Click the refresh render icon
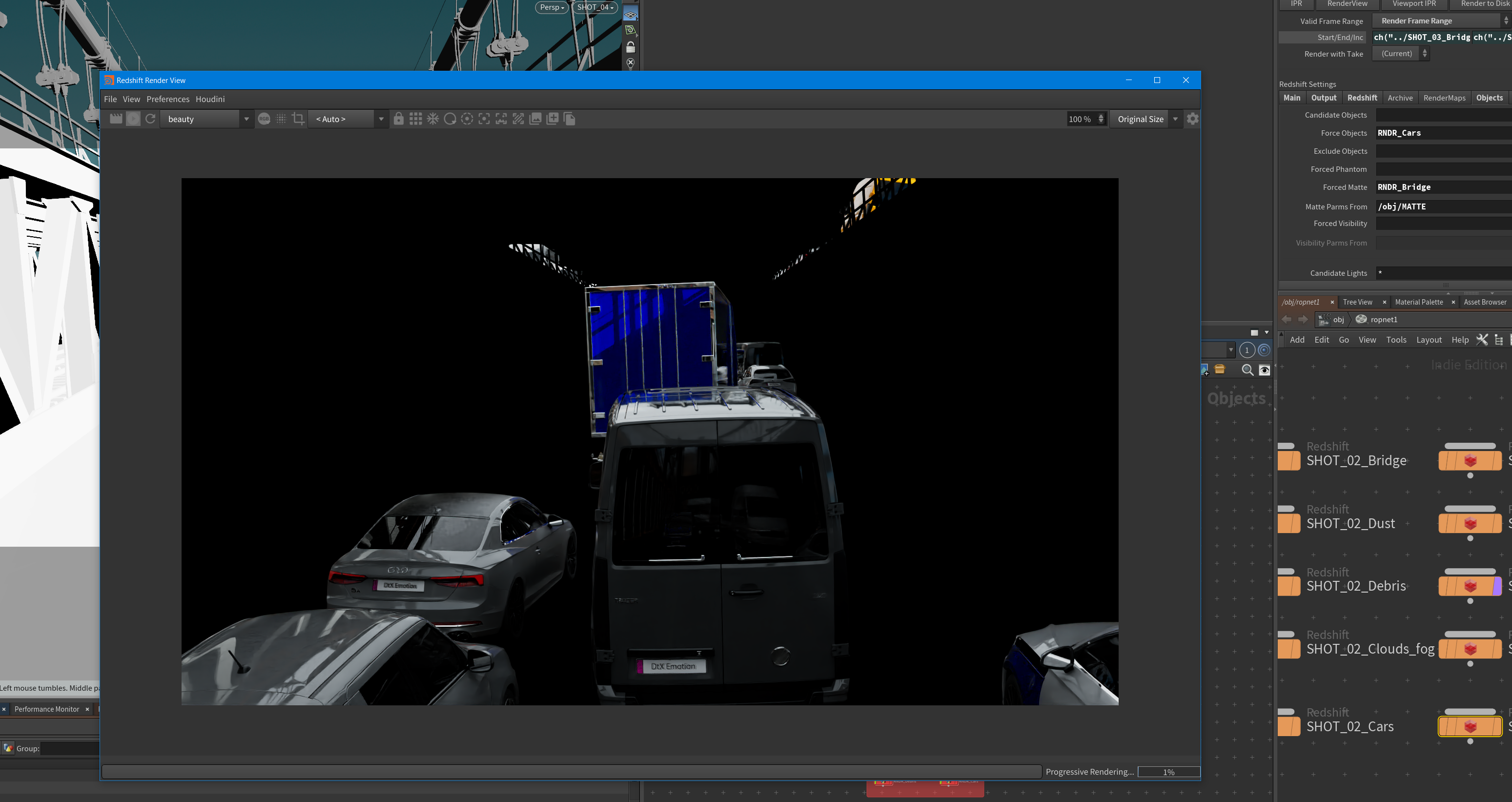This screenshot has width=1512, height=802. (150, 119)
